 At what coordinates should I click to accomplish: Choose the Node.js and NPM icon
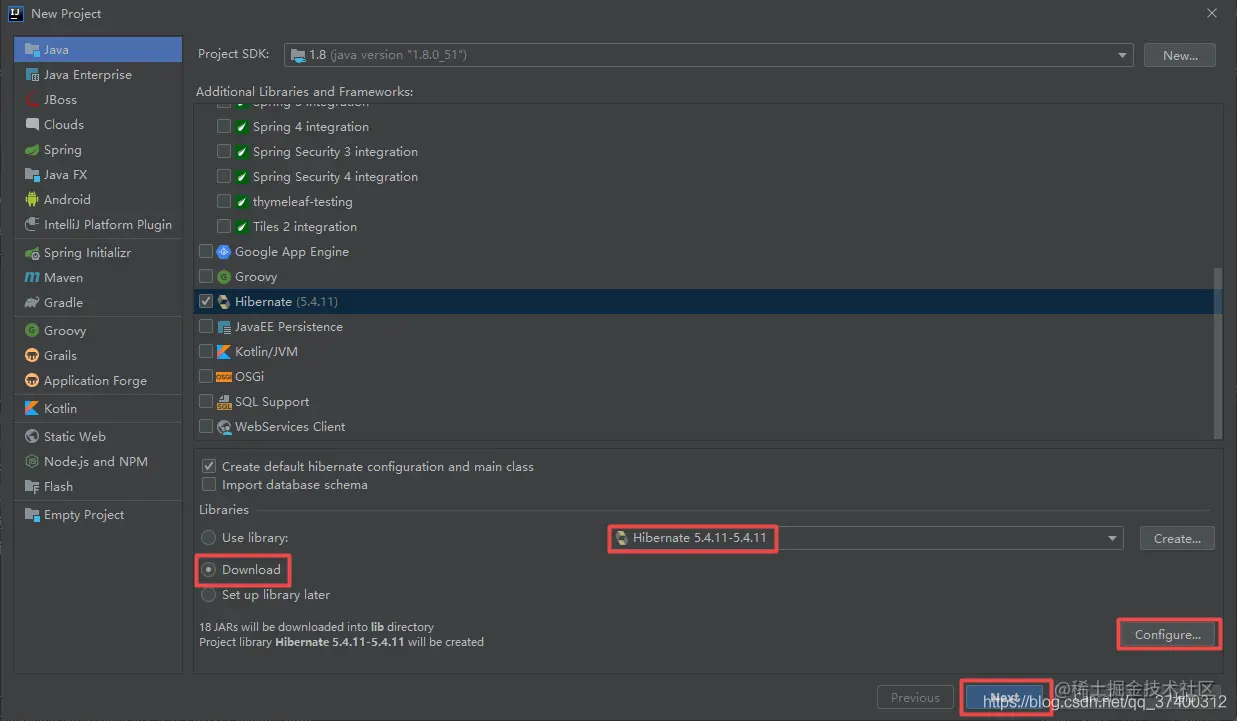(32, 461)
